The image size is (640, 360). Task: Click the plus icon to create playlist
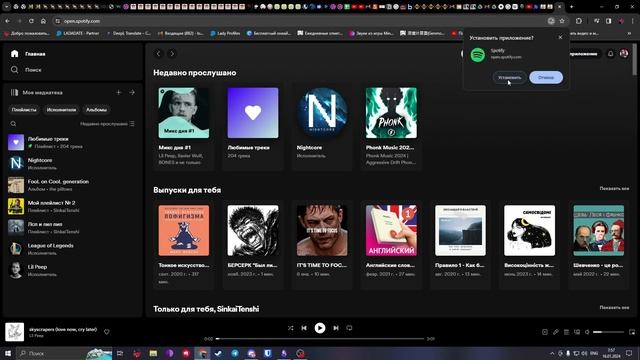click(x=119, y=93)
